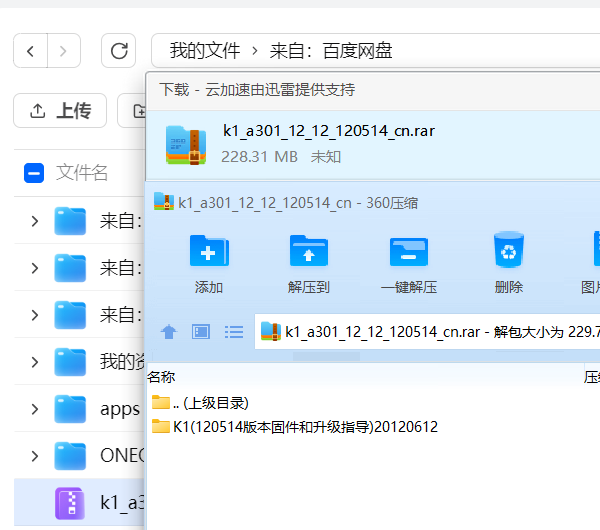Click the 我的资 folder icon
The image size is (600, 530).
[x=70, y=362]
